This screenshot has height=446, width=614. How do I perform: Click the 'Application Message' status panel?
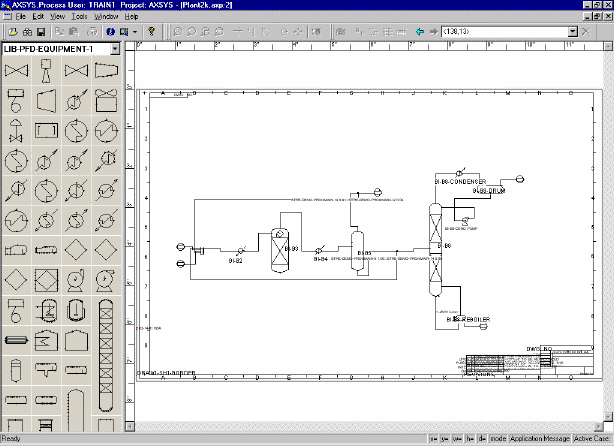[540, 439]
